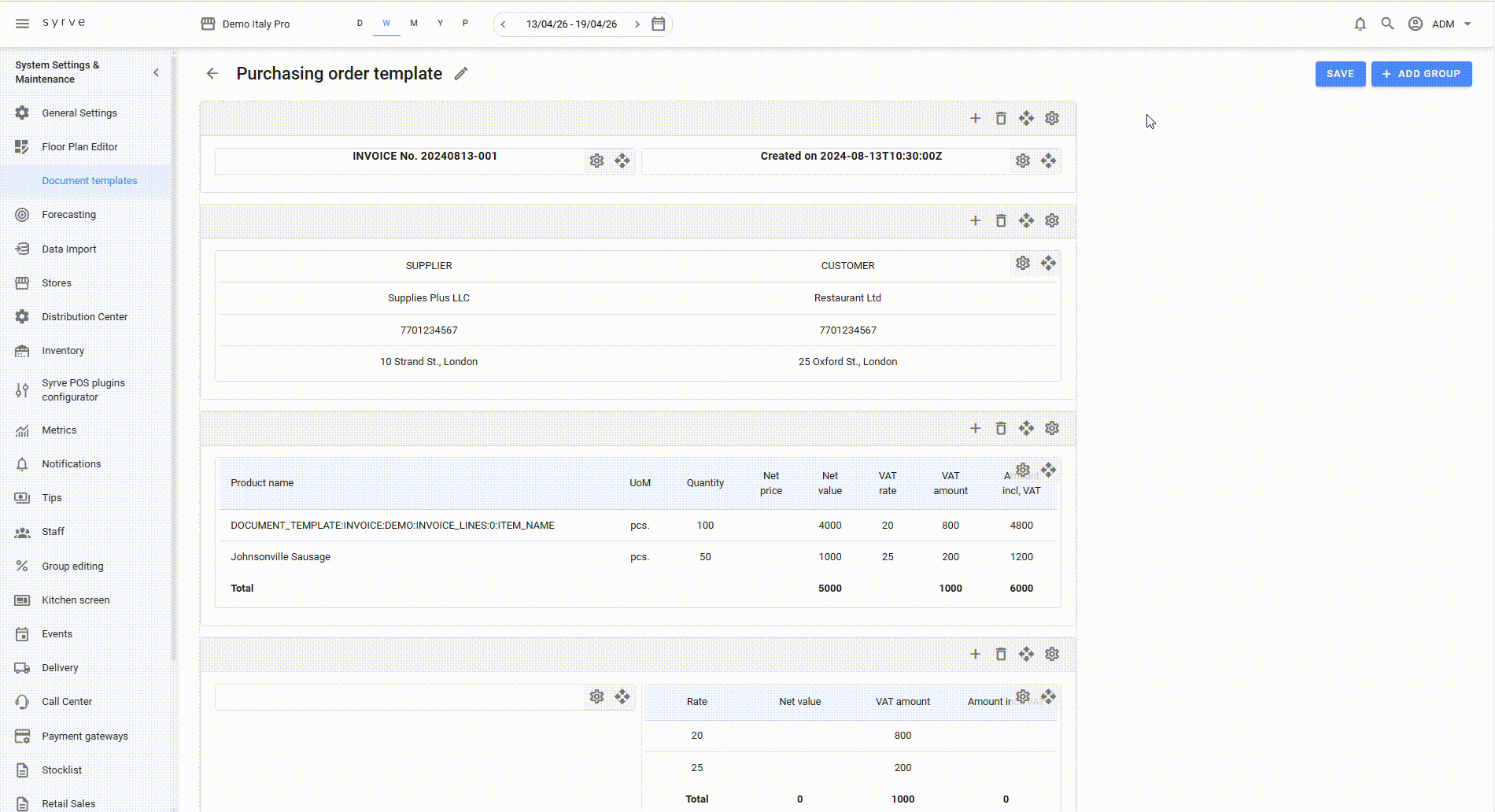Open settings for the Rate table block
1495x812 pixels.
coord(1022,696)
